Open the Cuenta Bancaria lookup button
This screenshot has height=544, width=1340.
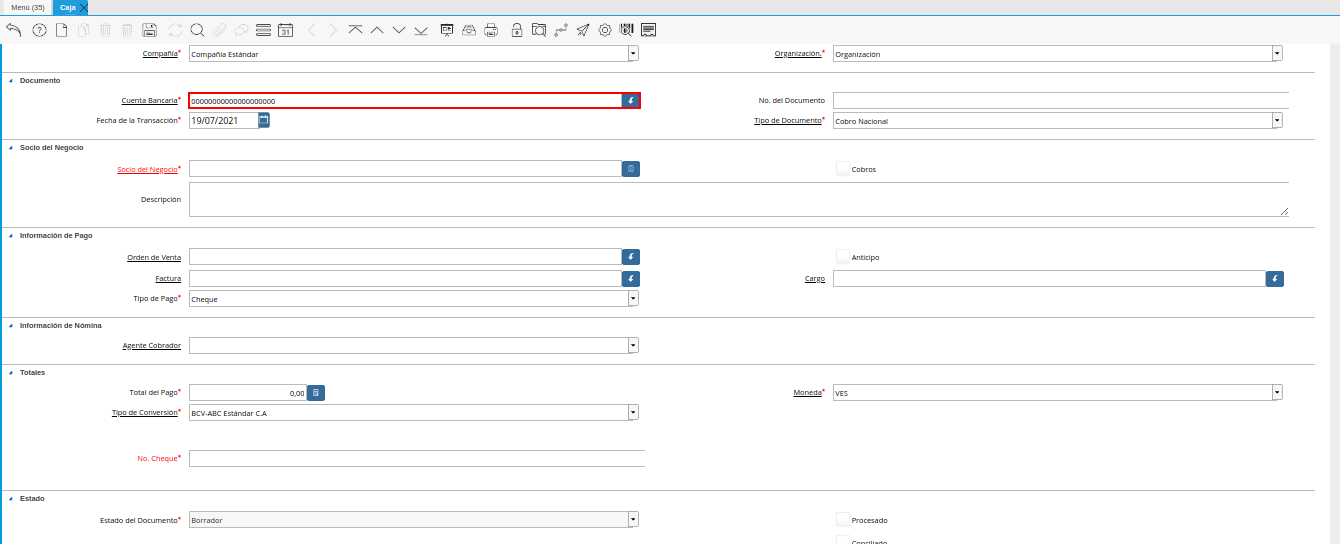[x=631, y=101]
